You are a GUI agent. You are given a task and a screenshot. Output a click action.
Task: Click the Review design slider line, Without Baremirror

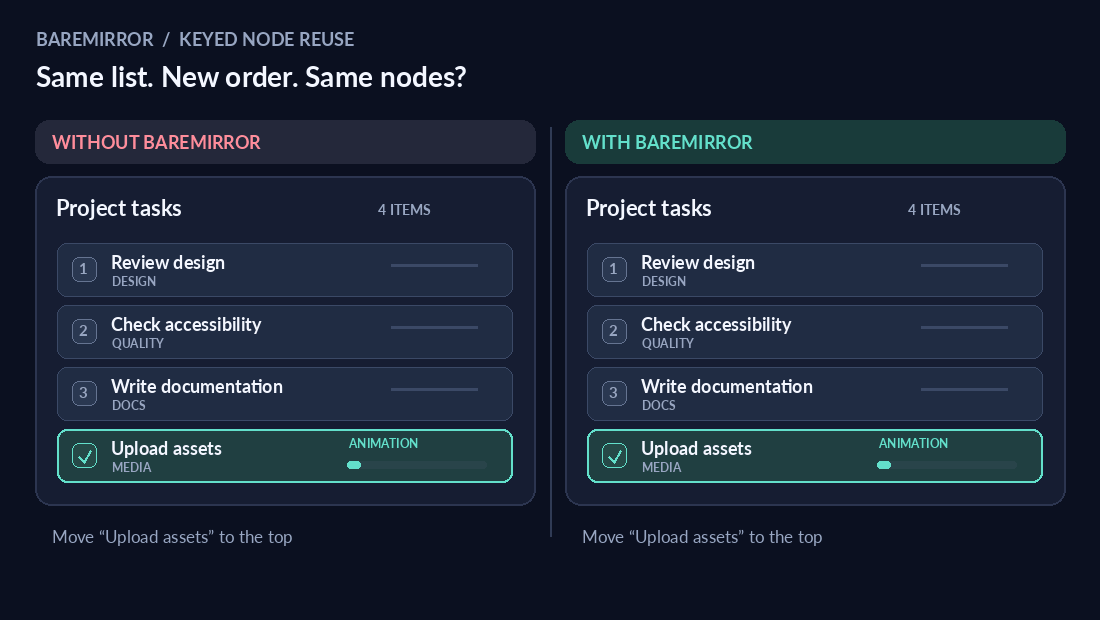pos(434,266)
